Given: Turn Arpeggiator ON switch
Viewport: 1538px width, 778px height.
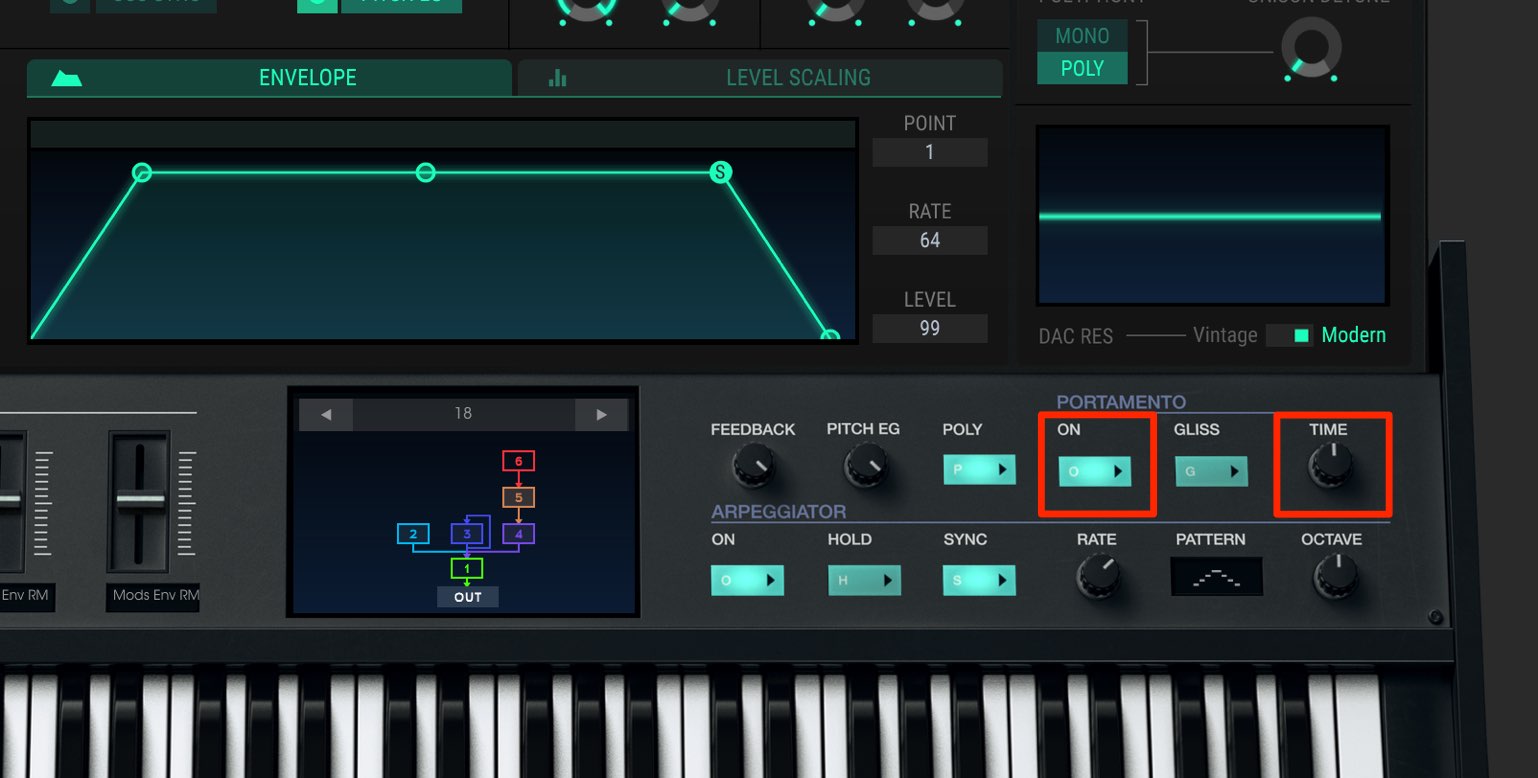Looking at the screenshot, I should coord(747,580).
